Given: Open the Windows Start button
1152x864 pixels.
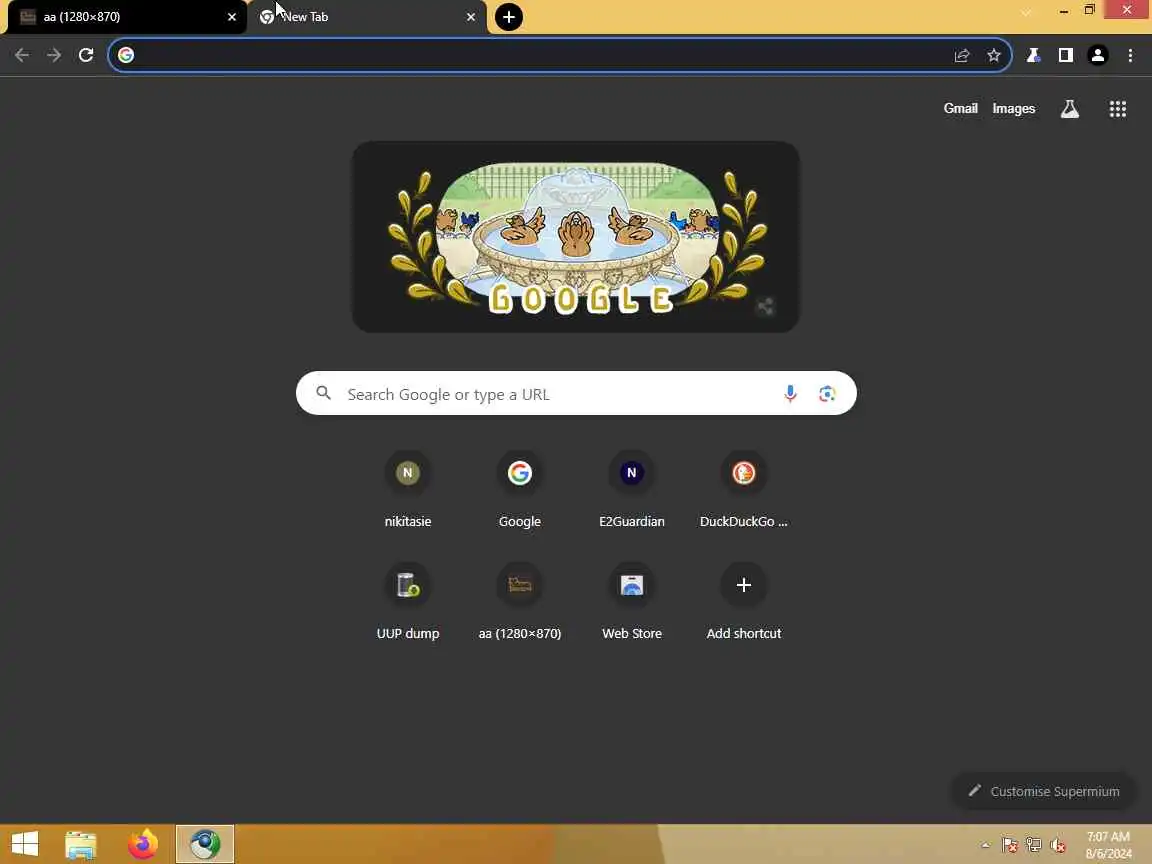Looking at the screenshot, I should pyautogui.click(x=25, y=844).
